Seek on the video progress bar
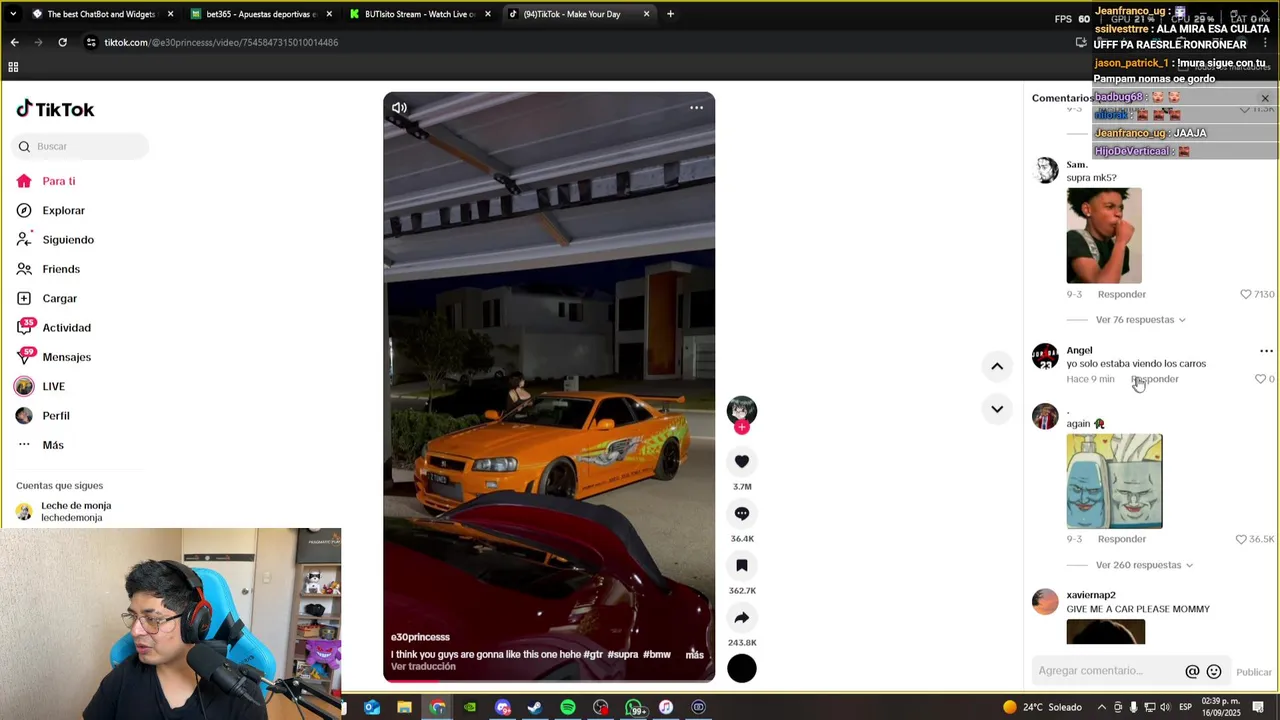Image resolution: width=1280 pixels, height=720 pixels. pos(549,681)
